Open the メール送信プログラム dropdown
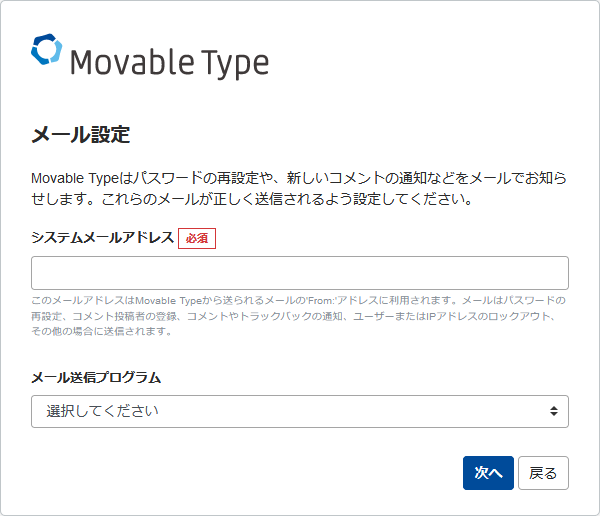Screen dimensions: 600x516 pos(300,411)
